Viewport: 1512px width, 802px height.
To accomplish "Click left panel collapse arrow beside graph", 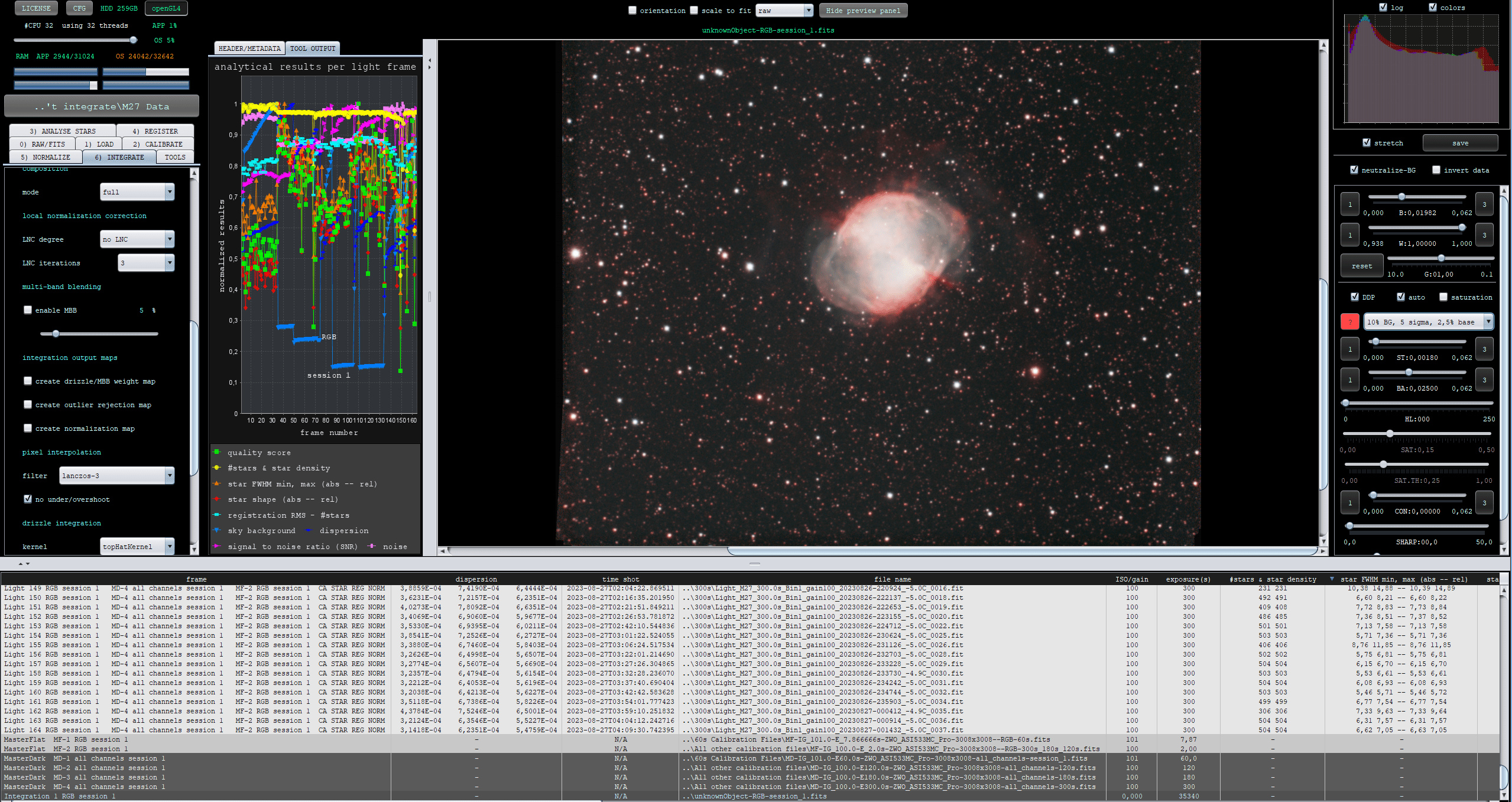I will pyautogui.click(x=430, y=60).
